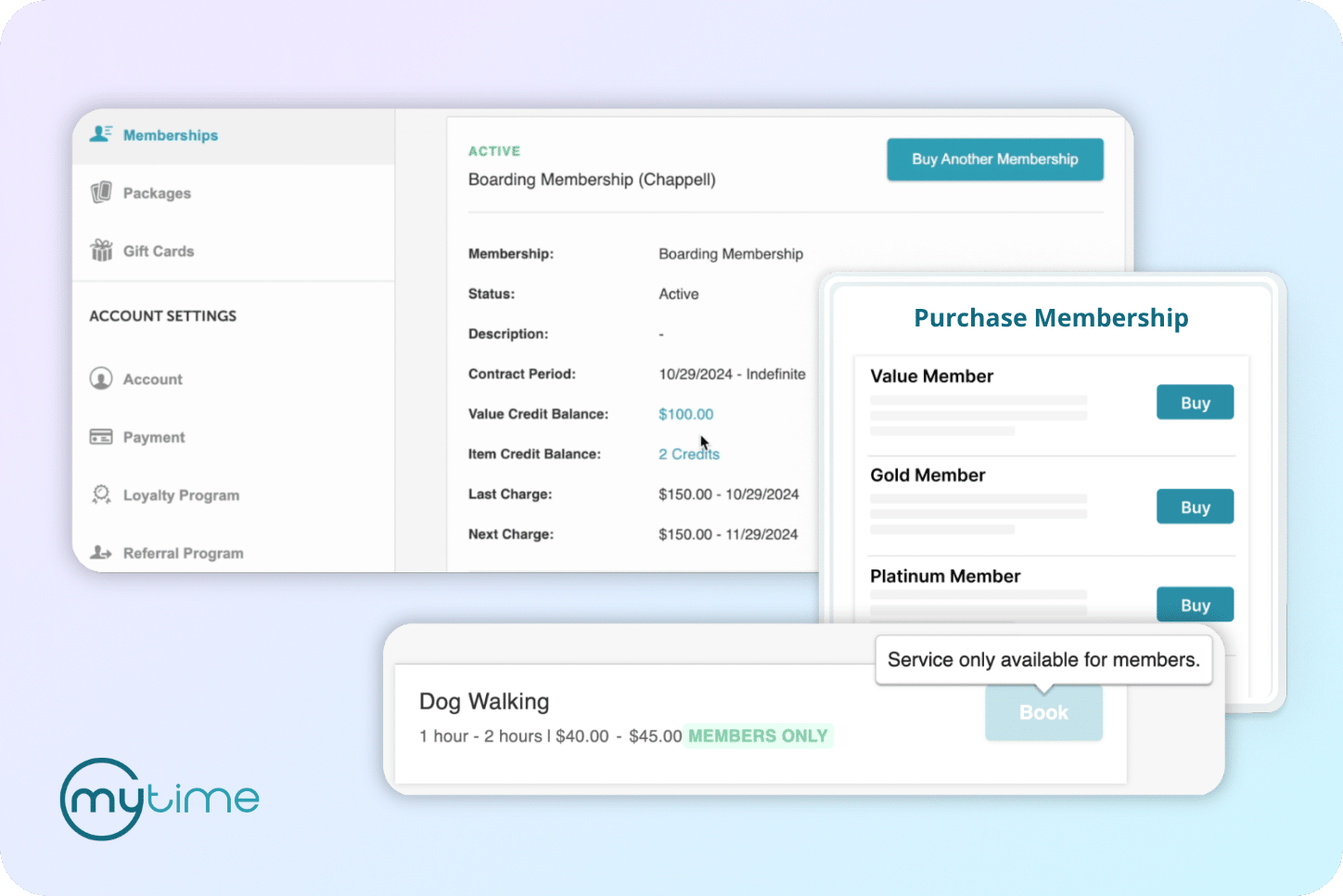Go to Loyalty Program settings
This screenshot has height=896, width=1343.
point(181,495)
